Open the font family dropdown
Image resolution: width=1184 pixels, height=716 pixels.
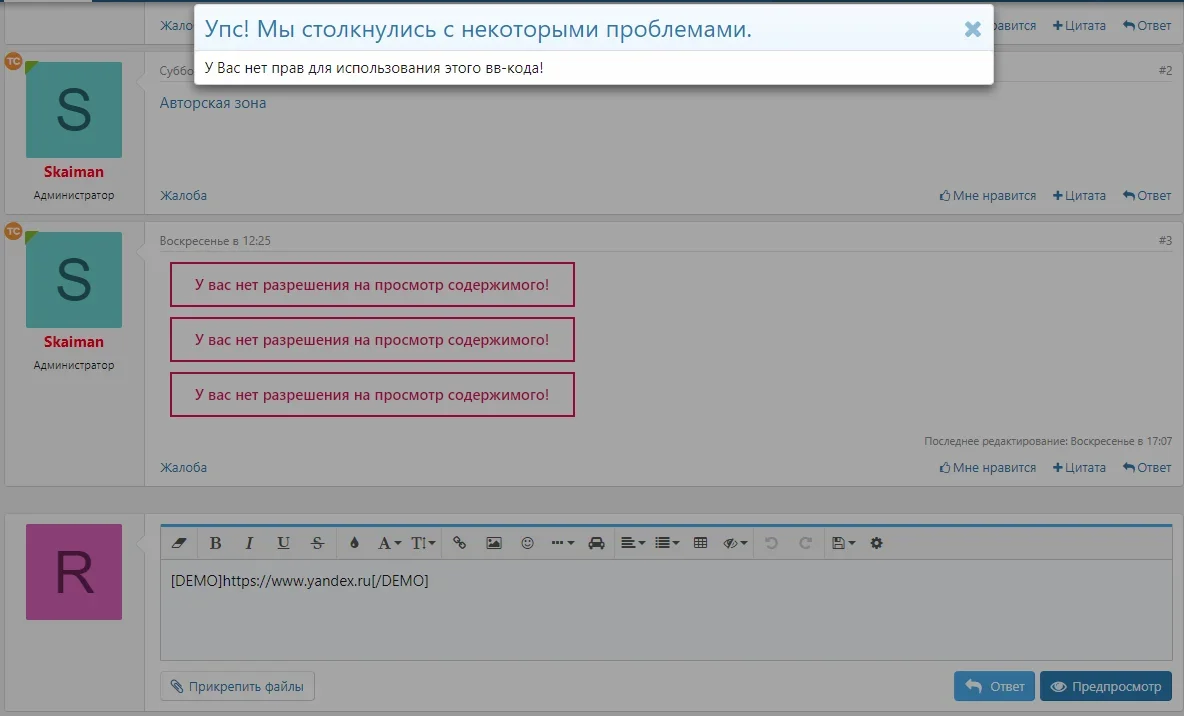pos(389,543)
